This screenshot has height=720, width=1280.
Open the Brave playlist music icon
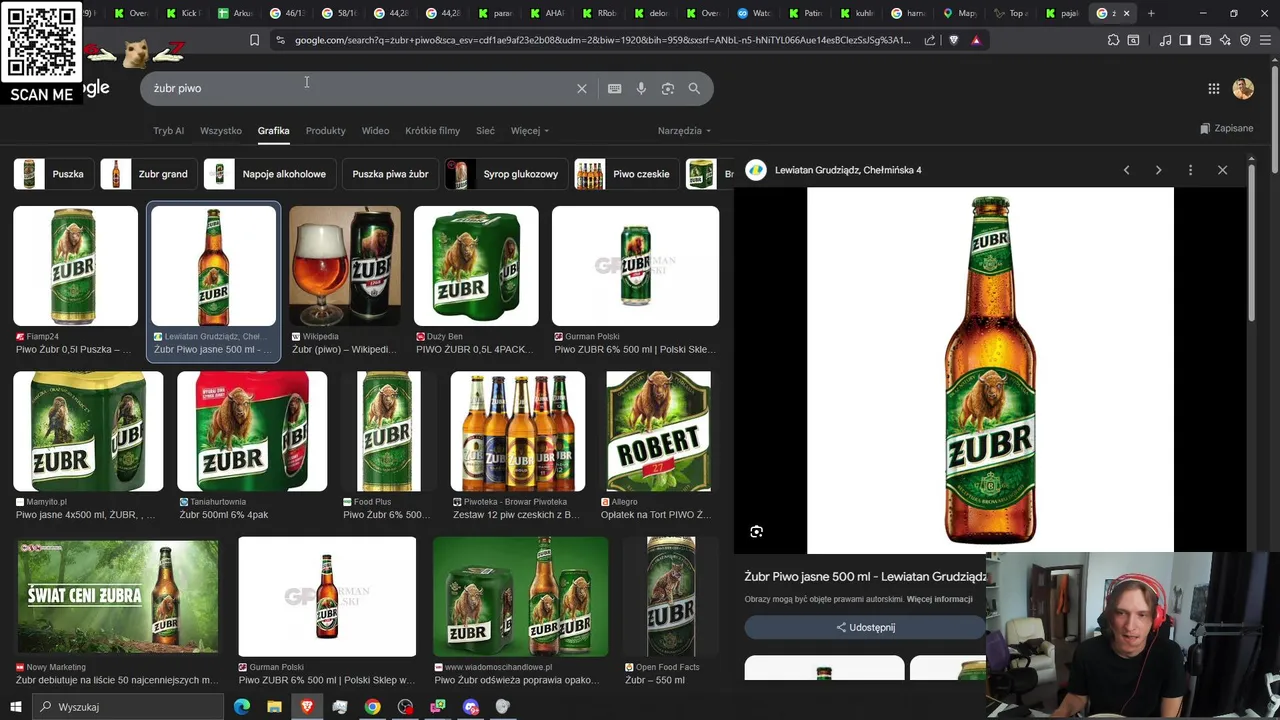pyautogui.click(x=1165, y=40)
